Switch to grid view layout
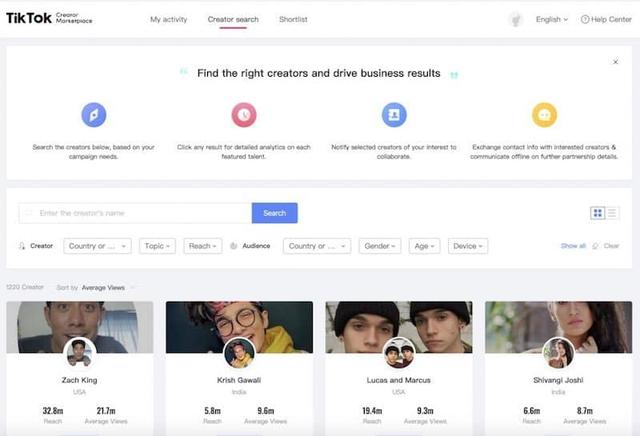This screenshot has height=436, width=640. (598, 213)
